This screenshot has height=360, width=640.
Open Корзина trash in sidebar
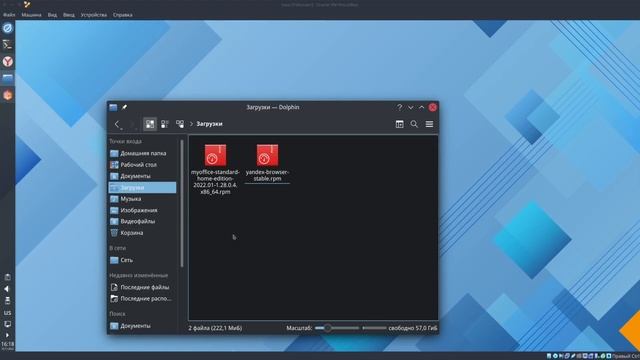[x=142, y=233]
